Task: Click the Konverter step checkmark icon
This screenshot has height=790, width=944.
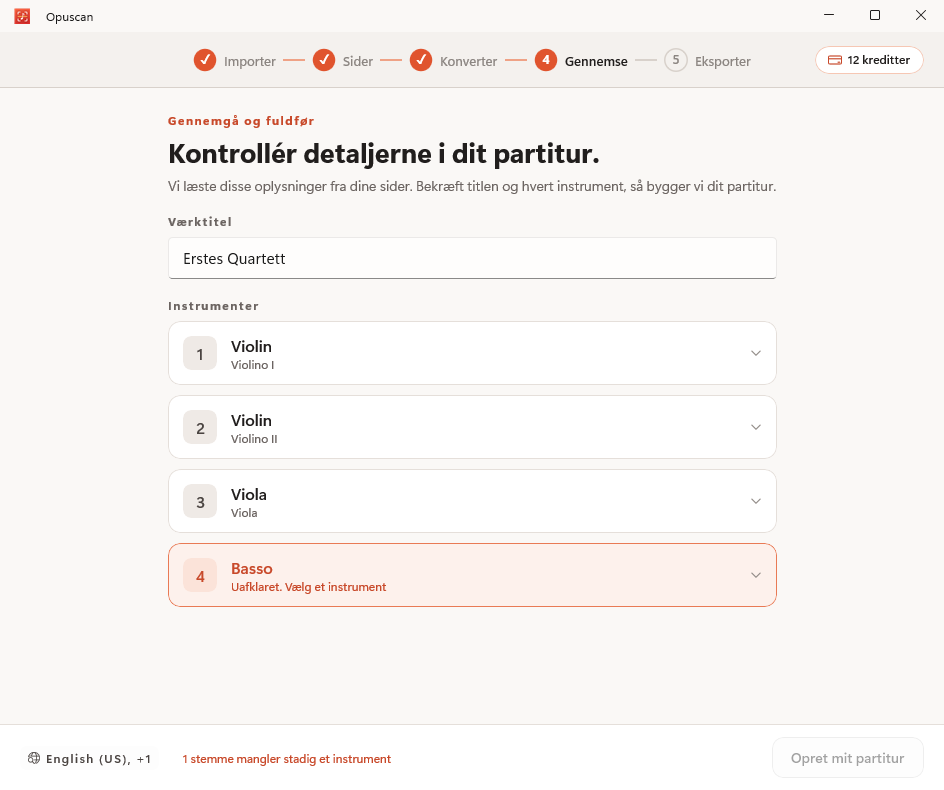Action: 421,60
